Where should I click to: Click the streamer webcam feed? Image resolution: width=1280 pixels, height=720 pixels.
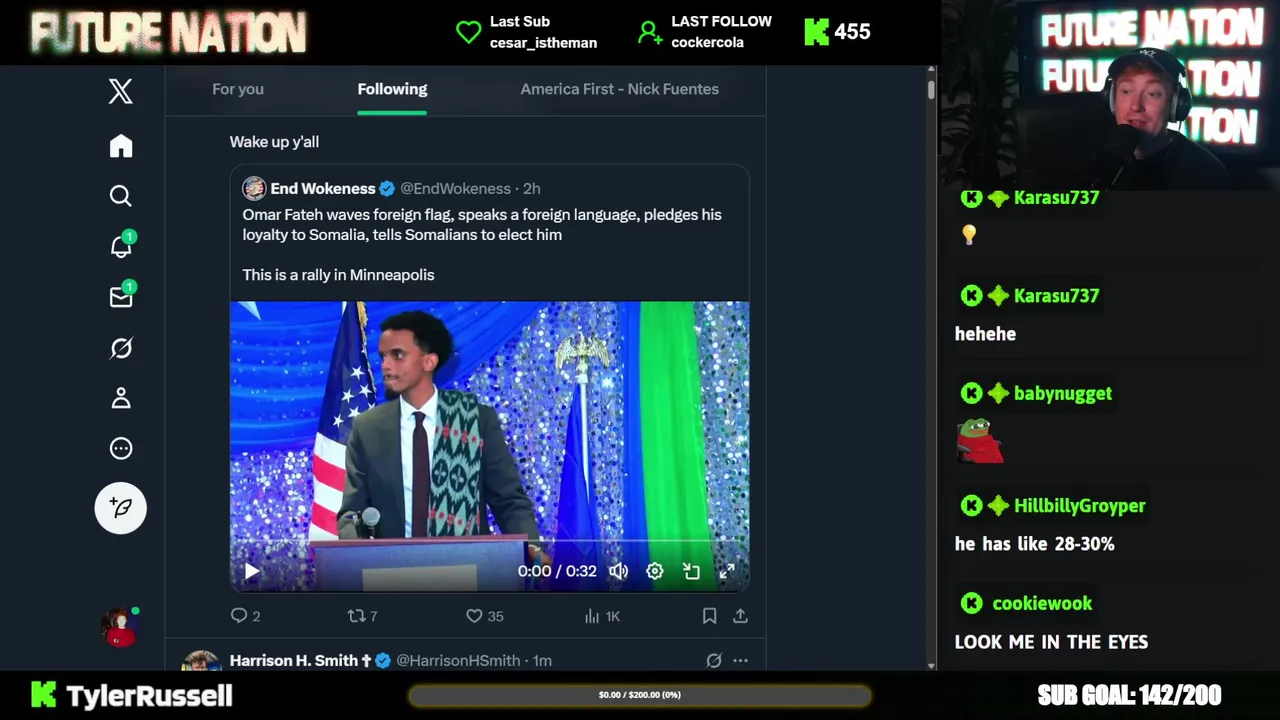[1110, 95]
